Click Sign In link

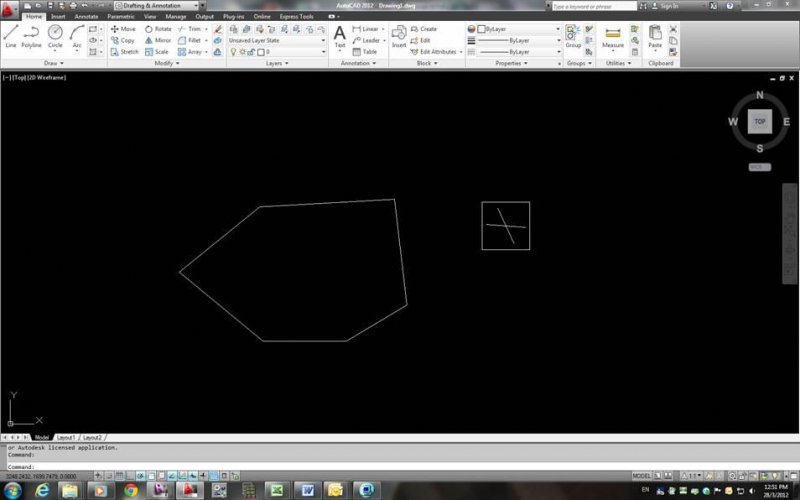(x=669, y=6)
